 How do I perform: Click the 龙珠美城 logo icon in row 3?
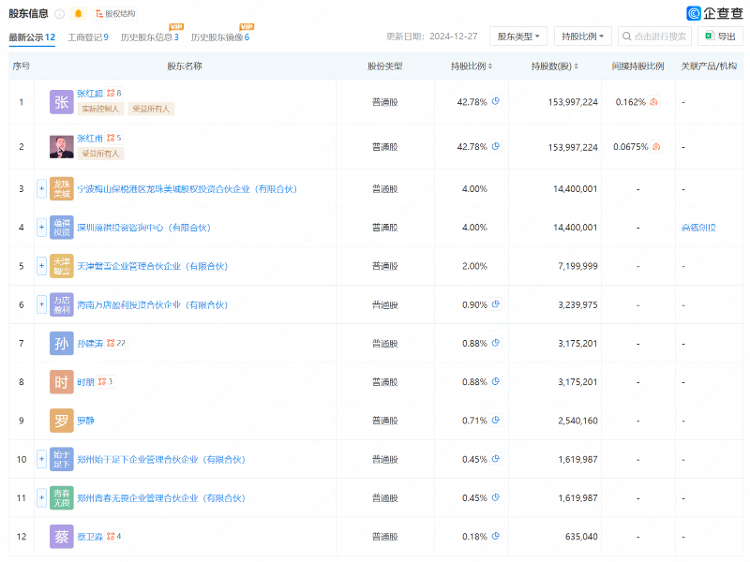click(x=61, y=188)
